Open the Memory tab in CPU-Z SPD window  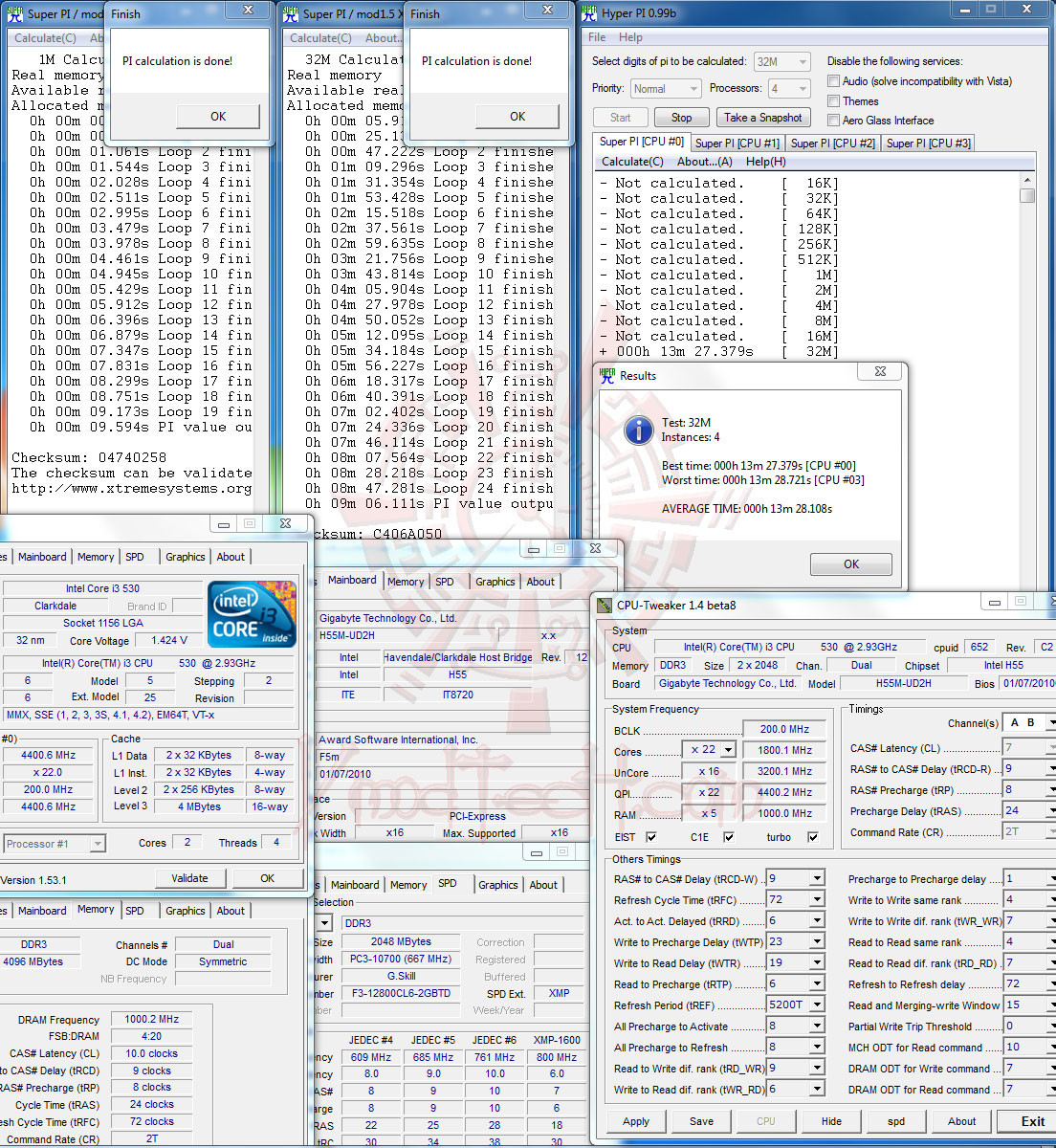tap(408, 885)
